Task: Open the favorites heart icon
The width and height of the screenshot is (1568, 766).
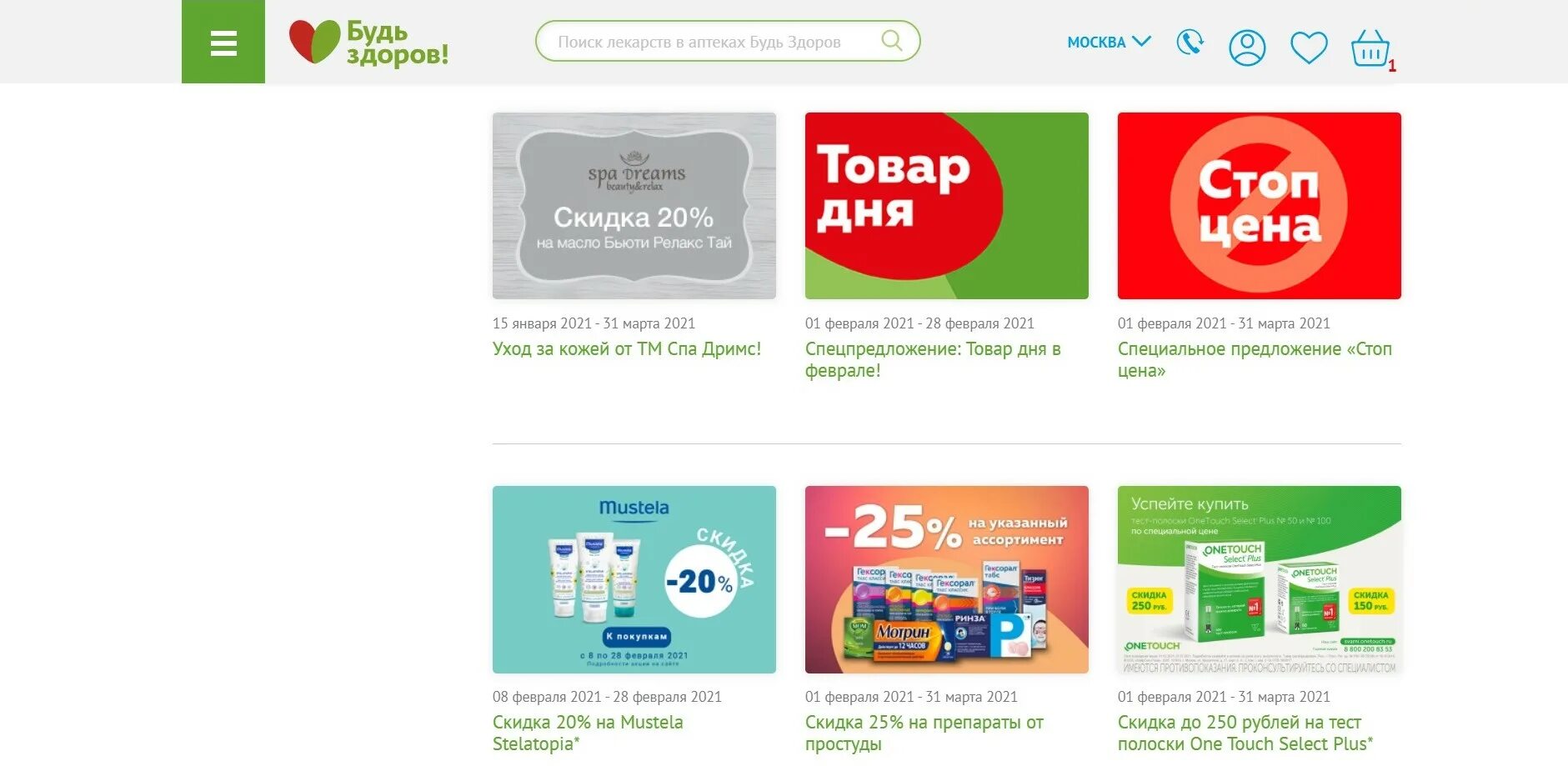Action: click(1309, 48)
